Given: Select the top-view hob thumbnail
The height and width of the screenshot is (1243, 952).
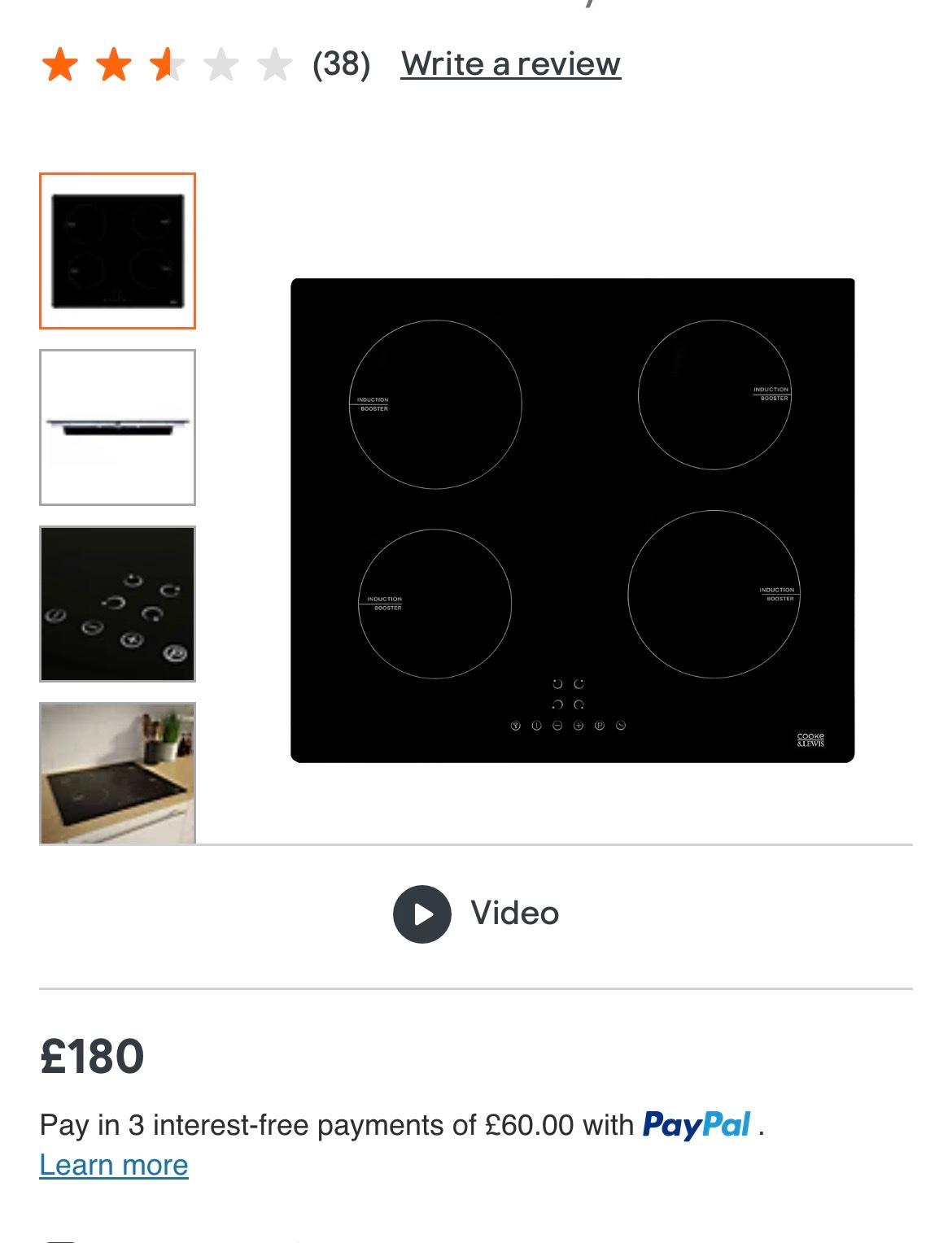Looking at the screenshot, I should [118, 251].
